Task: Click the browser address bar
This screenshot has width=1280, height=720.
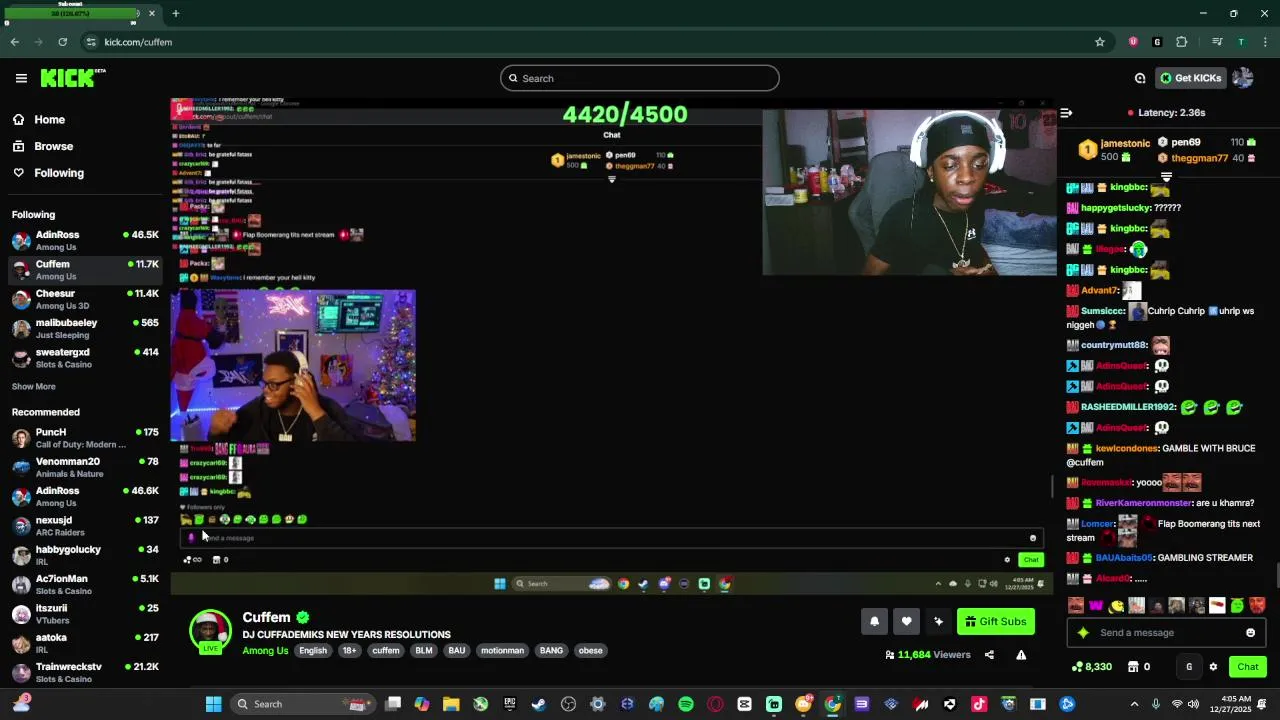Action: click(x=590, y=42)
